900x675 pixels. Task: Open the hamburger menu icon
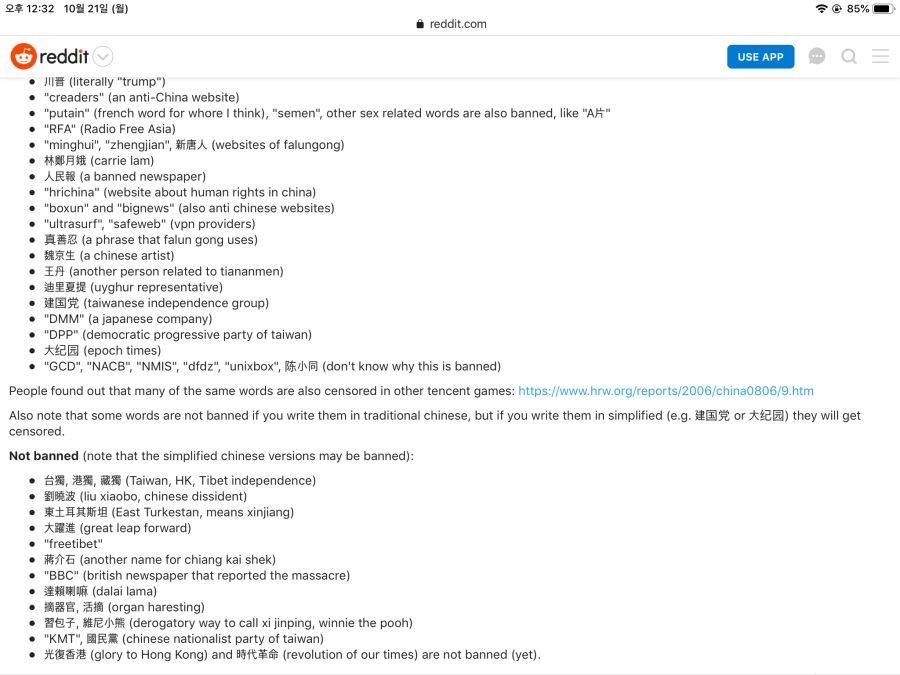pyautogui.click(x=880, y=57)
